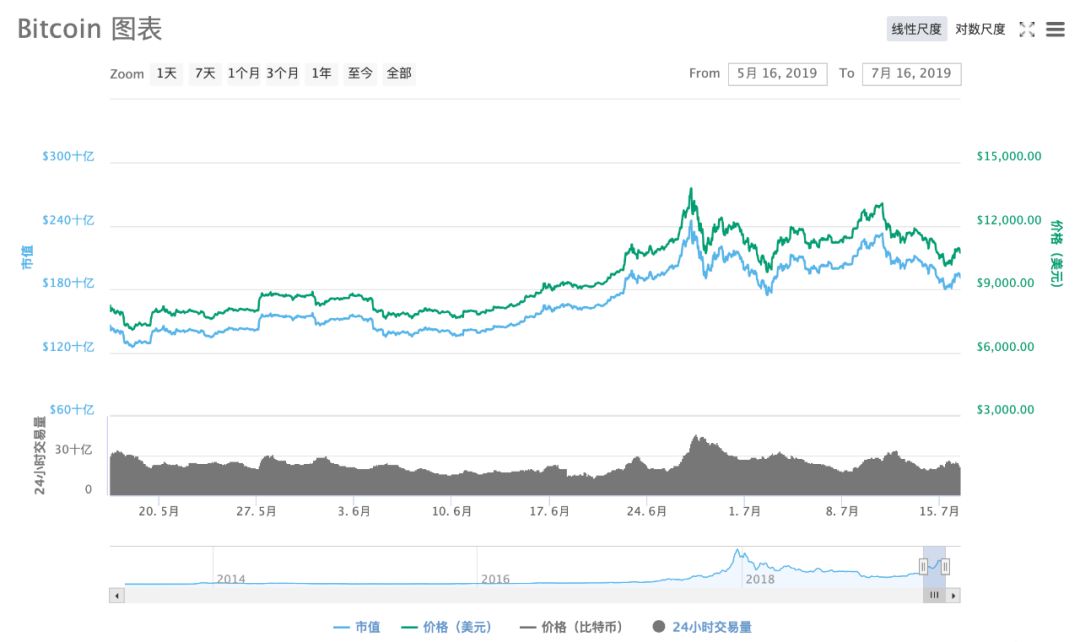Edit the To date field 7月 16, 2019

coord(911,74)
